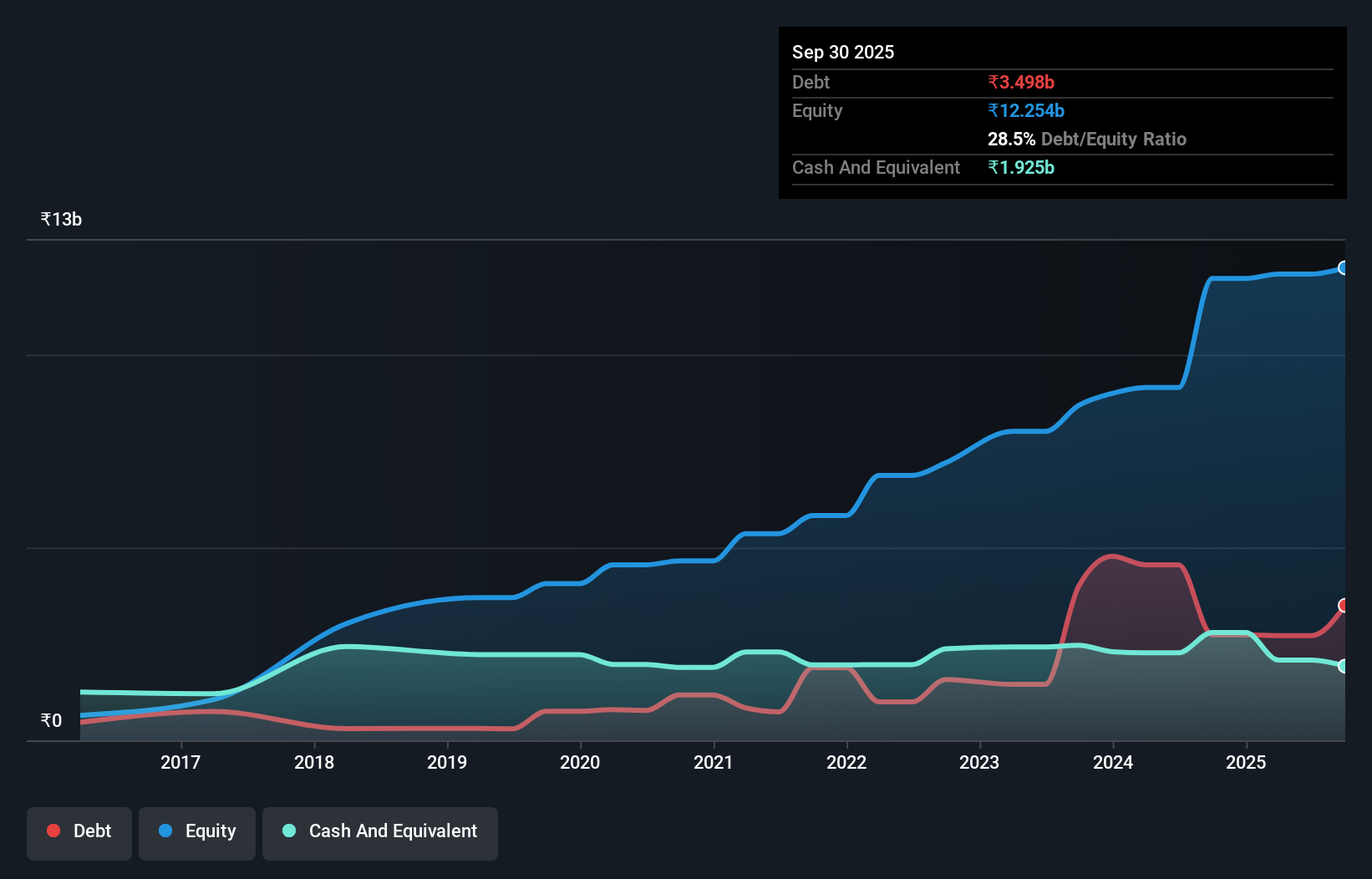Click the 2017 axis label
Image resolution: width=1372 pixels, height=879 pixels.
[x=180, y=762]
